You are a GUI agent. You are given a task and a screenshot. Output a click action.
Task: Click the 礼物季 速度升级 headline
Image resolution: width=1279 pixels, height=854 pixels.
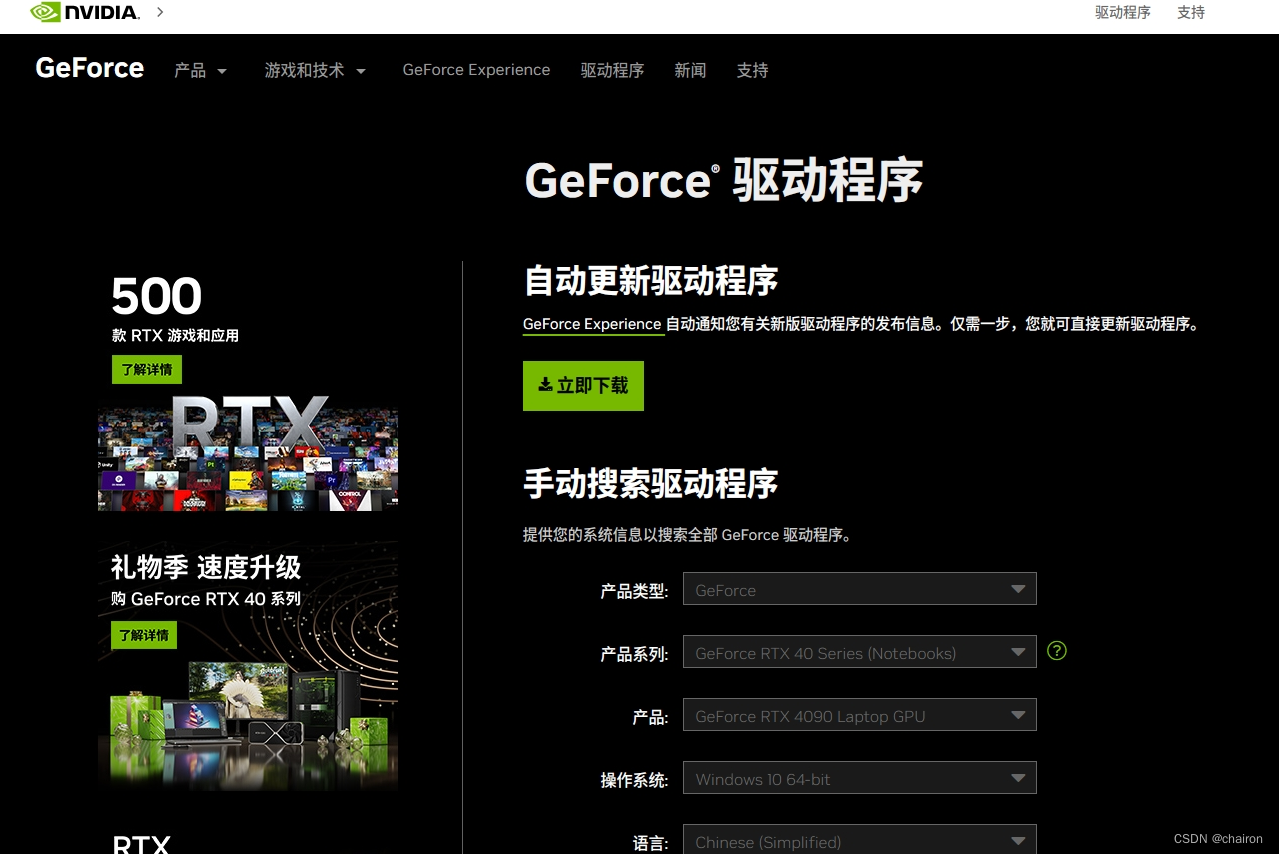pos(206,567)
